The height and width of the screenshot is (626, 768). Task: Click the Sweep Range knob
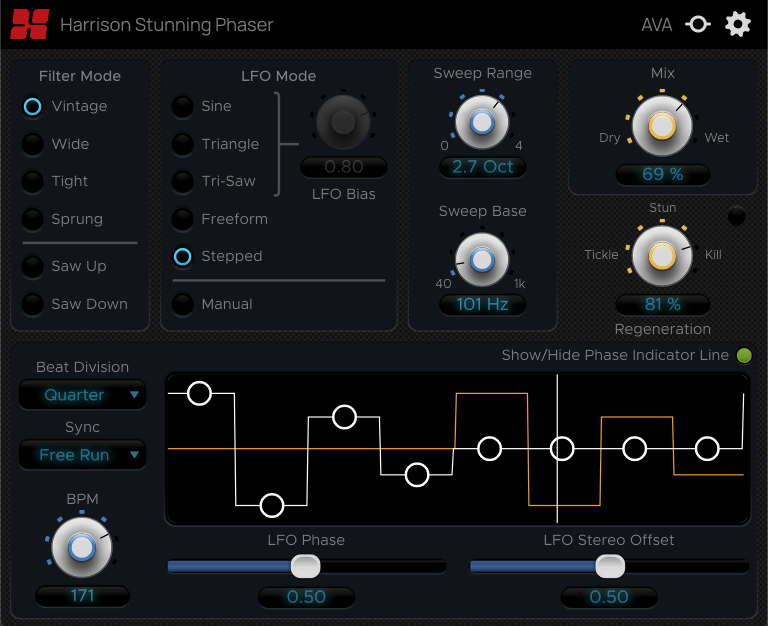(x=482, y=122)
